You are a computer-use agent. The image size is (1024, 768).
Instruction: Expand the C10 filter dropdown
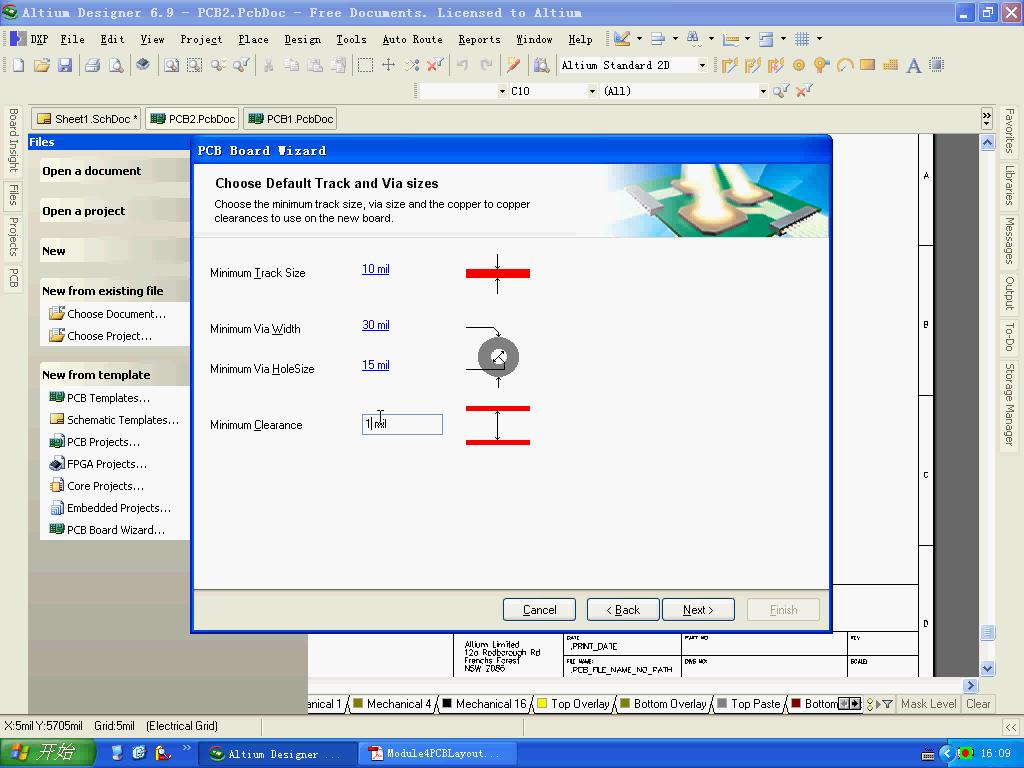point(592,91)
